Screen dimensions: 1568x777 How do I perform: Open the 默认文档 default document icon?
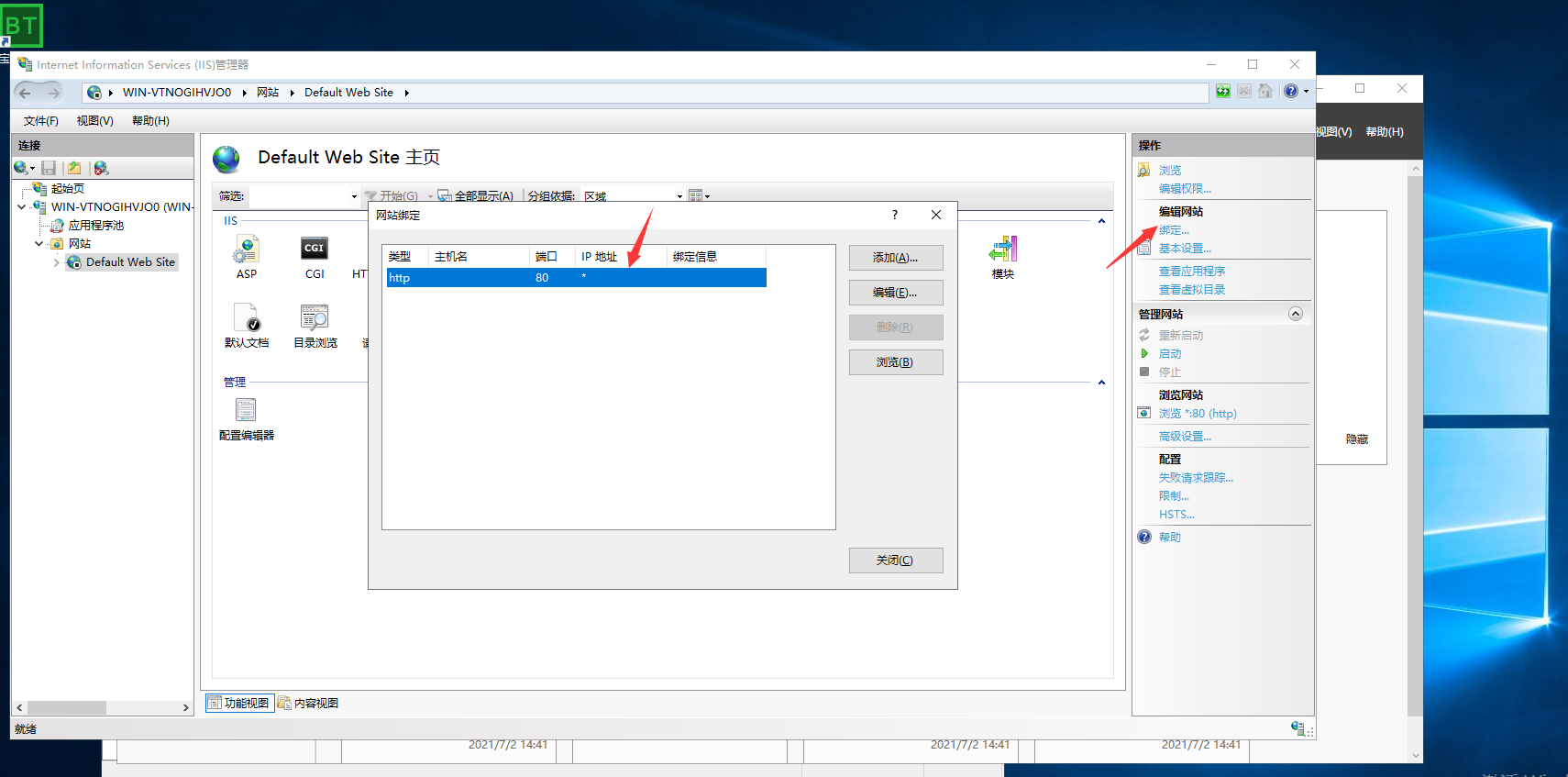[247, 317]
